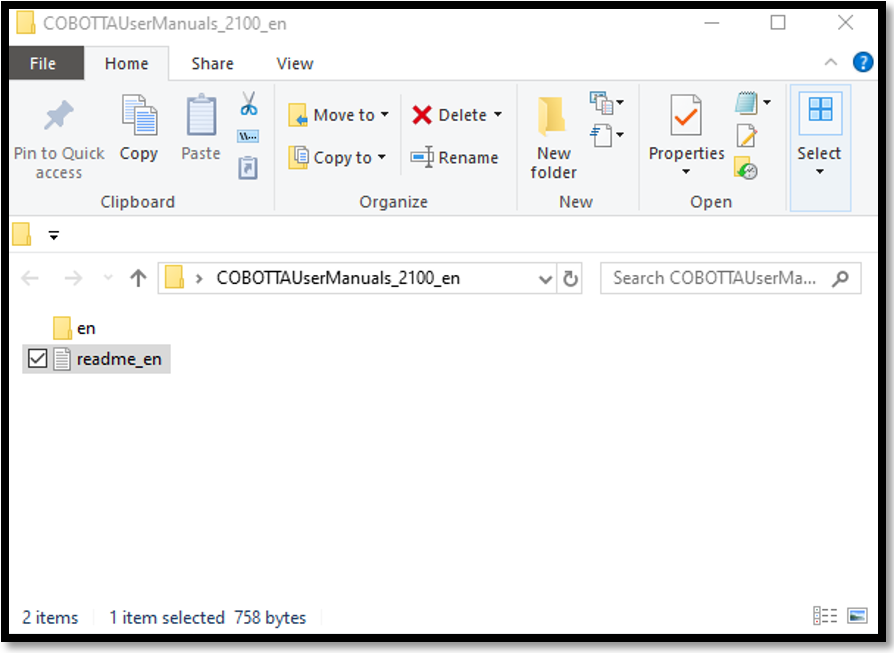Select the en folder

[74, 328]
